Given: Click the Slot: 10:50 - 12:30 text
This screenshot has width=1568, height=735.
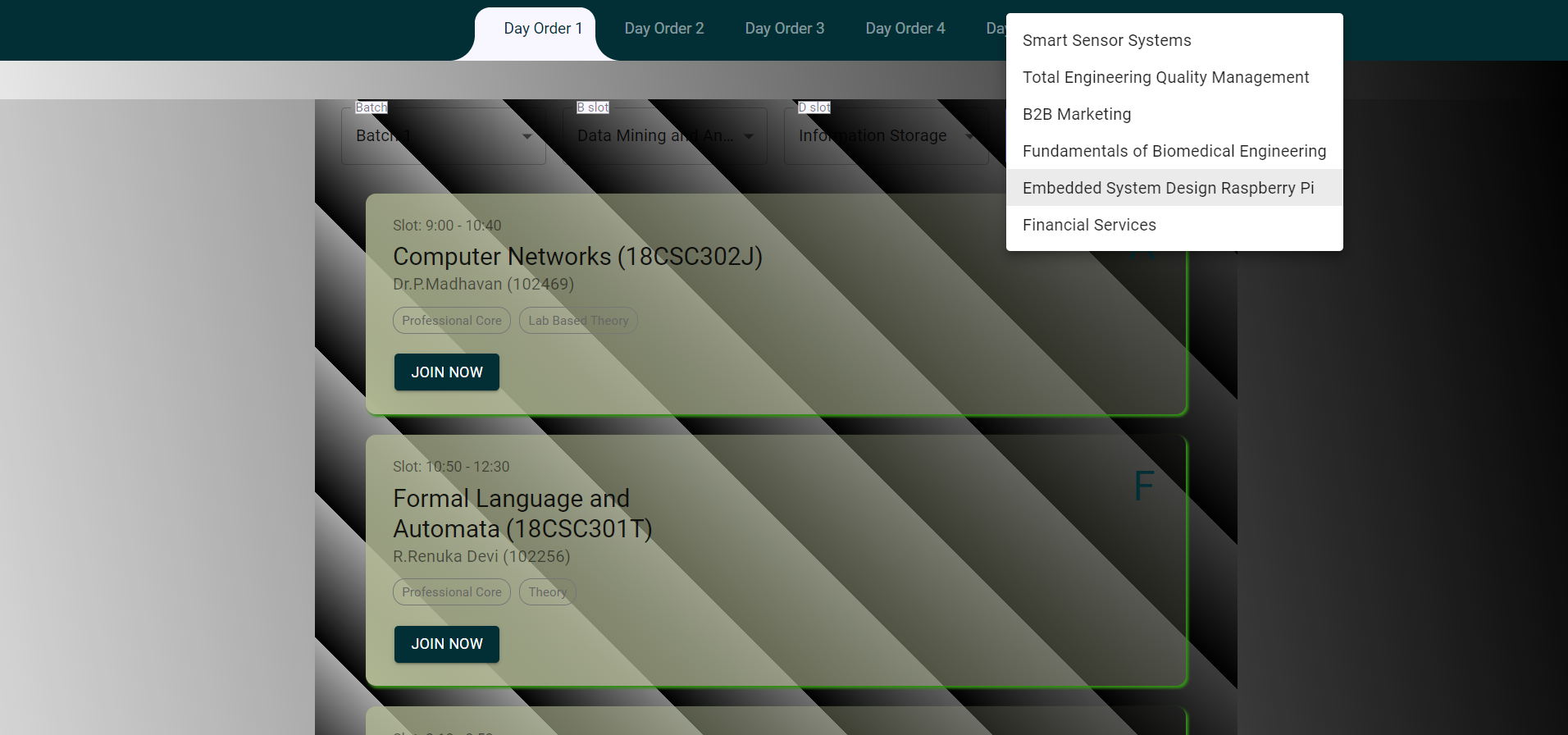Looking at the screenshot, I should point(451,467).
